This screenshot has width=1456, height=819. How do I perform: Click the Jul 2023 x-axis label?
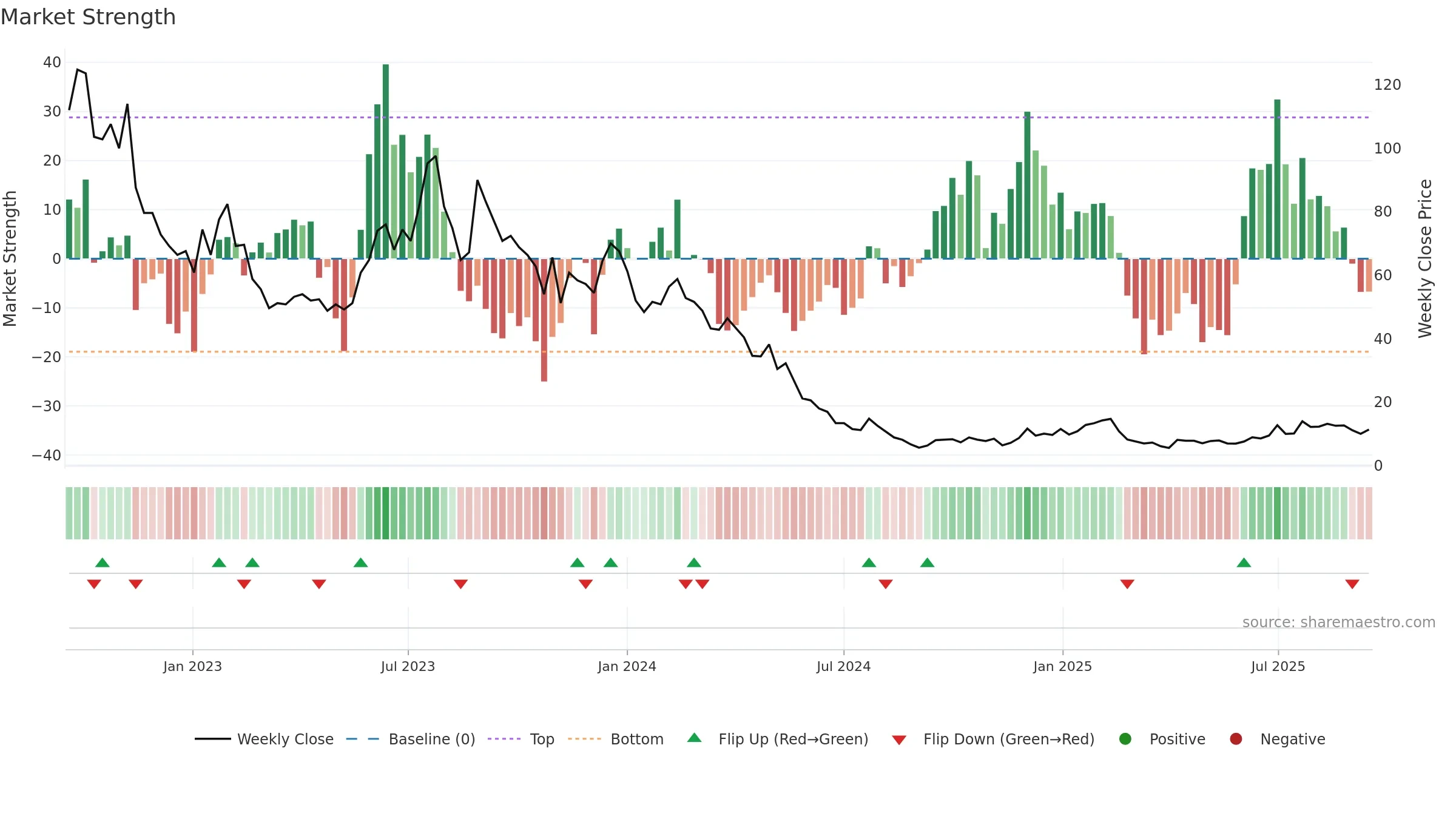point(408,666)
